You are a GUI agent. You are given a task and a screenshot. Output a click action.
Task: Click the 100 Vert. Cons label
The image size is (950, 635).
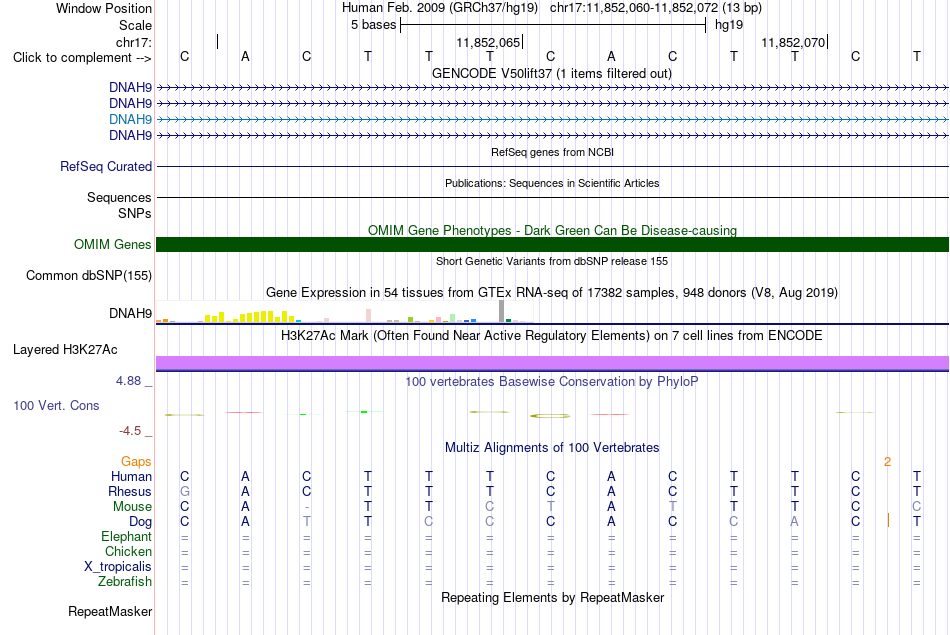click(x=56, y=405)
